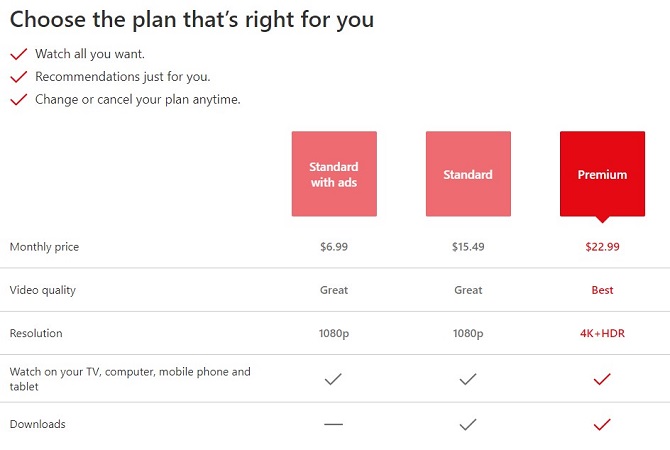Click red device checkmark in Premium column
The height and width of the screenshot is (450, 670).
602,379
